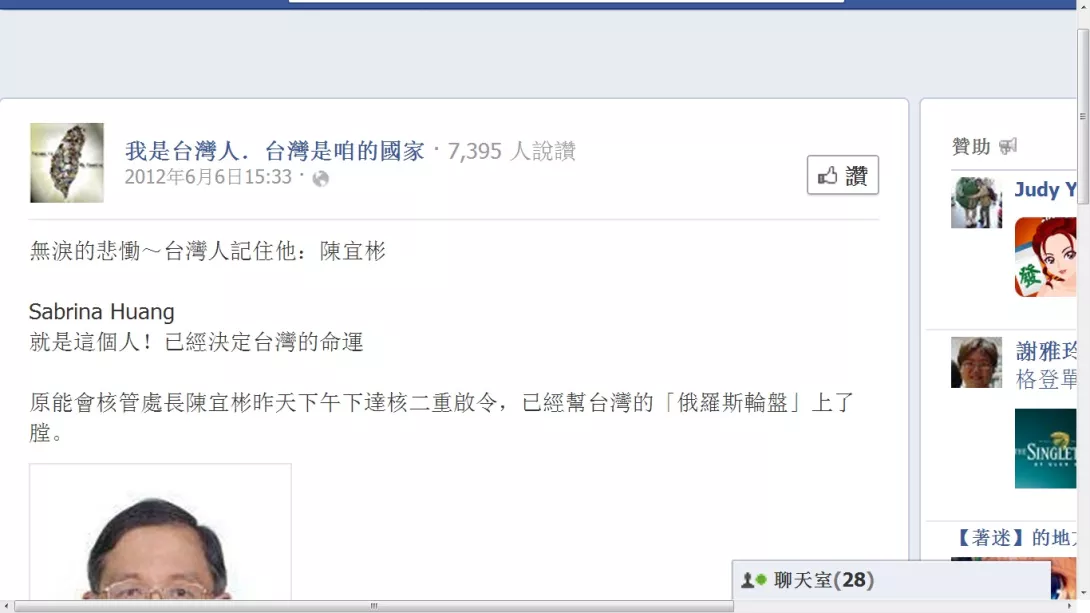Click the mahjong game ad image
The height and width of the screenshot is (613, 1090).
[x=1046, y=257]
